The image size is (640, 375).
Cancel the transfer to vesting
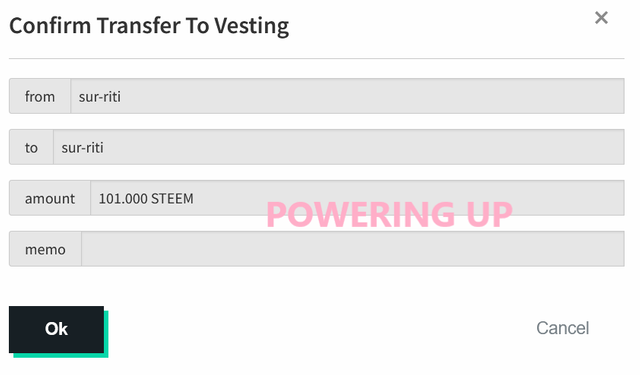pyautogui.click(x=562, y=328)
